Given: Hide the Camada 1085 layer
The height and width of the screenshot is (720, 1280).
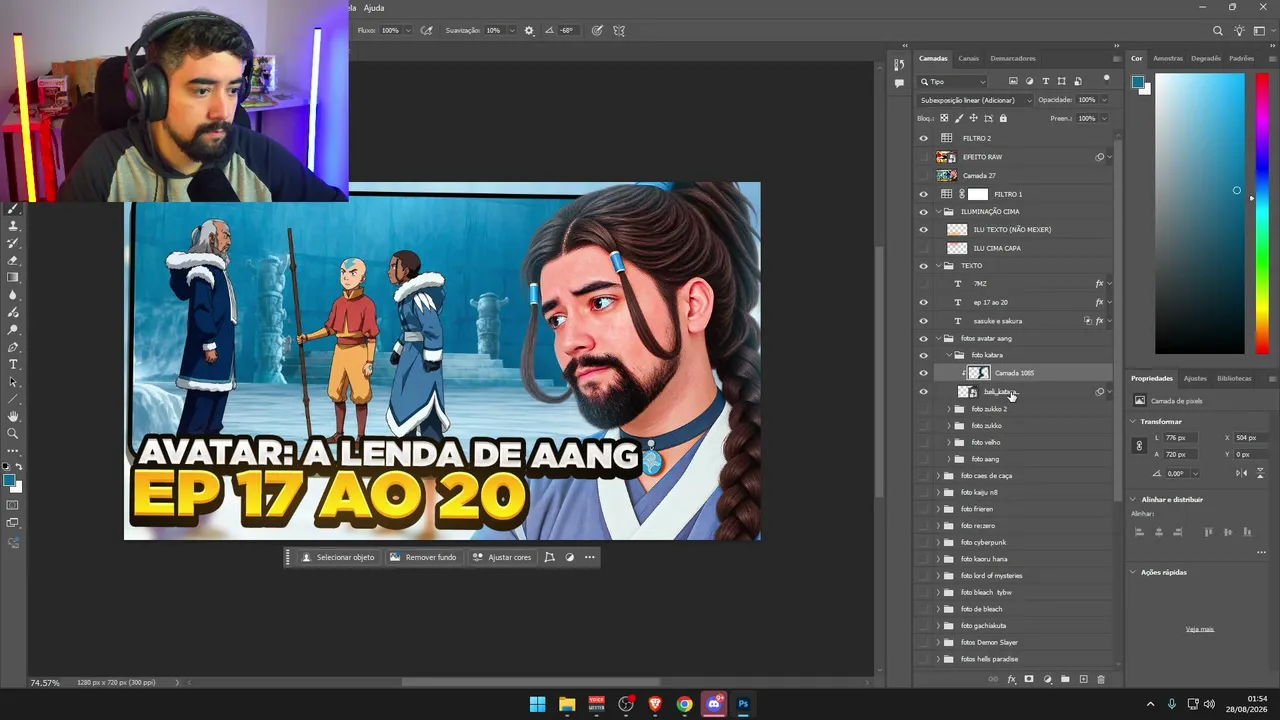Looking at the screenshot, I should [923, 373].
